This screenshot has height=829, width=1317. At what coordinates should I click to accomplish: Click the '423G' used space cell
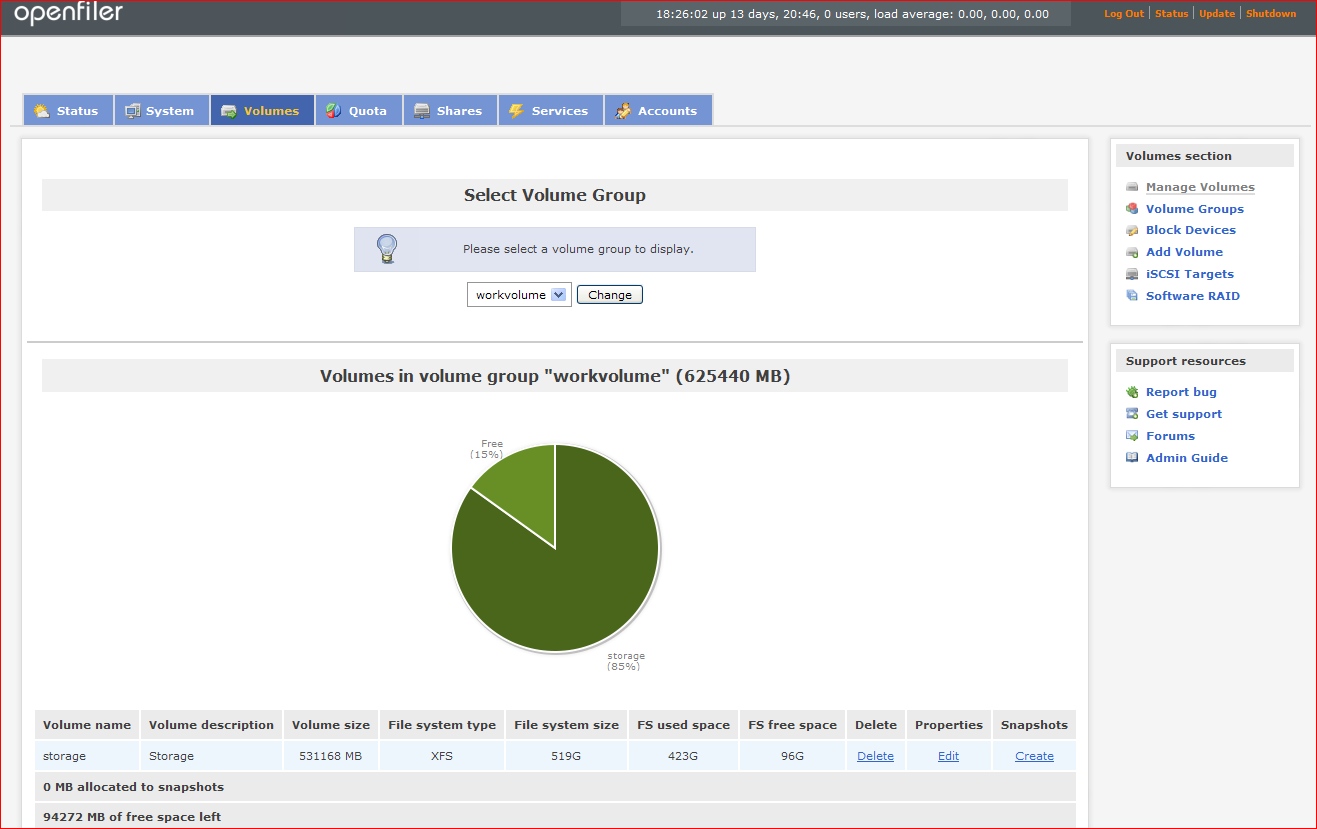683,756
